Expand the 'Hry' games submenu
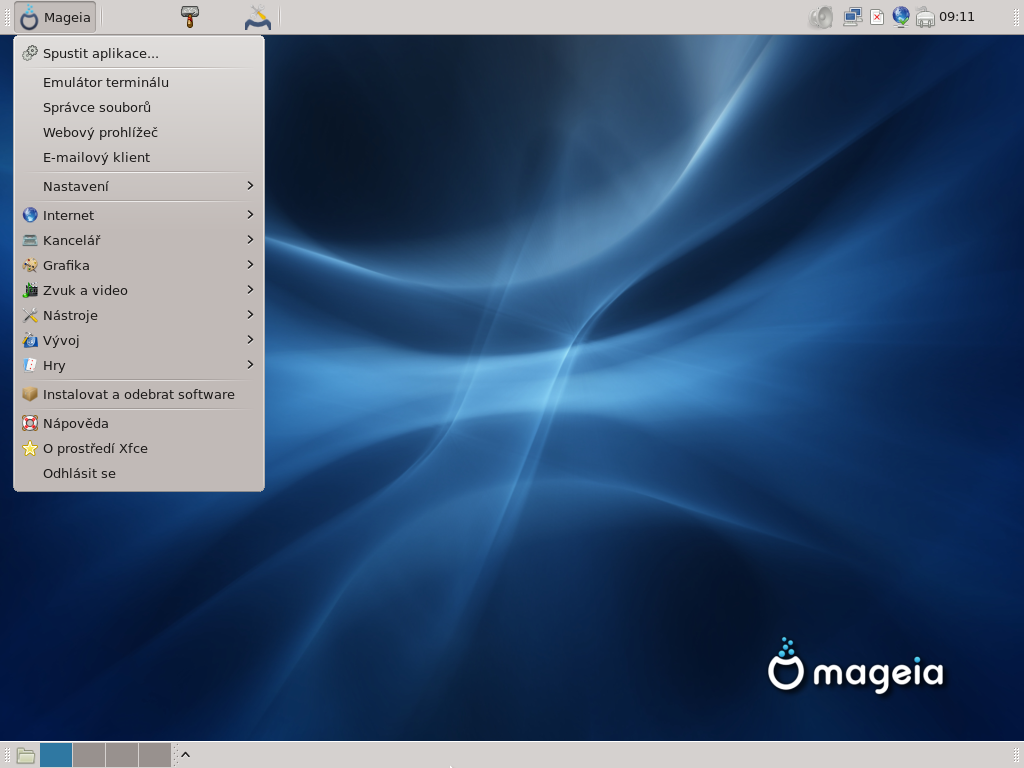 click(138, 365)
